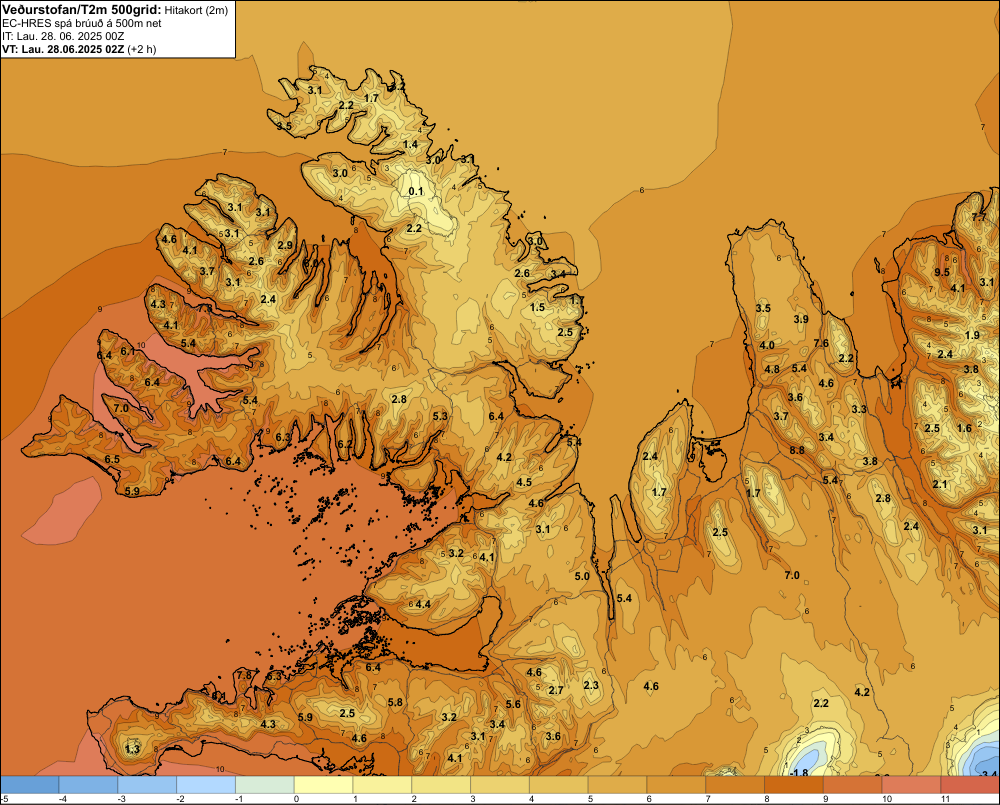Select the legend swatch between 4 and 5
1000x805 pixels.
(x=559, y=785)
